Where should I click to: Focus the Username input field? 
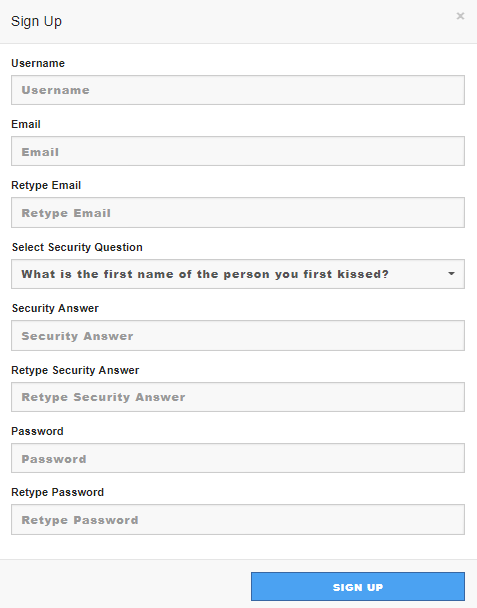point(238,90)
